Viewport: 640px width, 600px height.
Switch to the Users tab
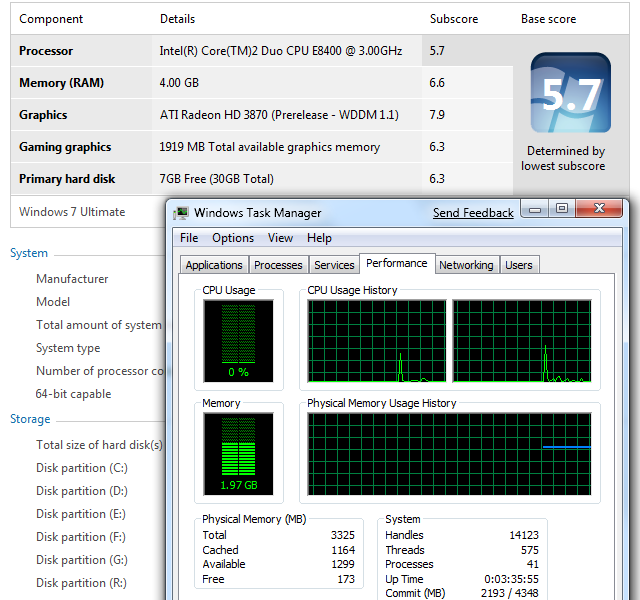click(x=519, y=265)
